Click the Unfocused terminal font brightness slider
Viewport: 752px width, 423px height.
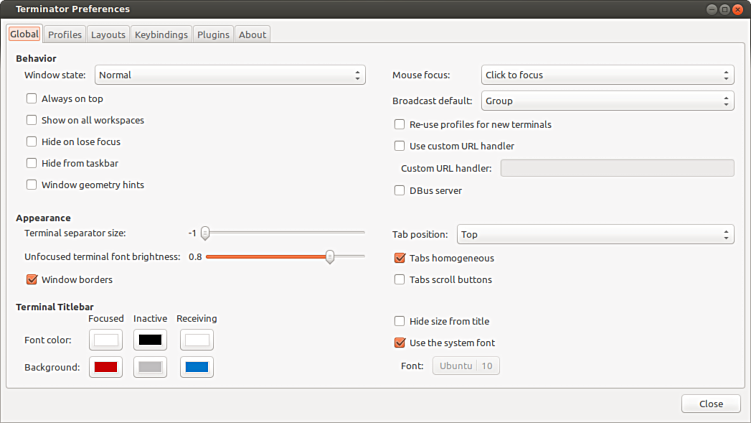(285, 257)
